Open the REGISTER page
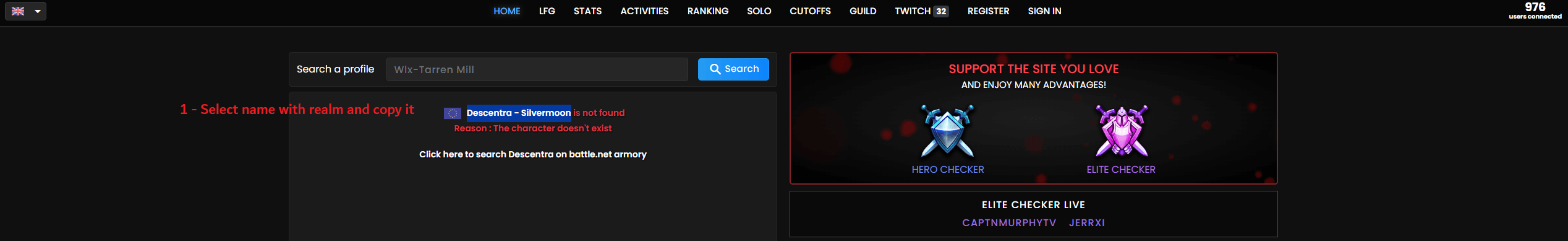Image resolution: width=1568 pixels, height=241 pixels. point(988,11)
